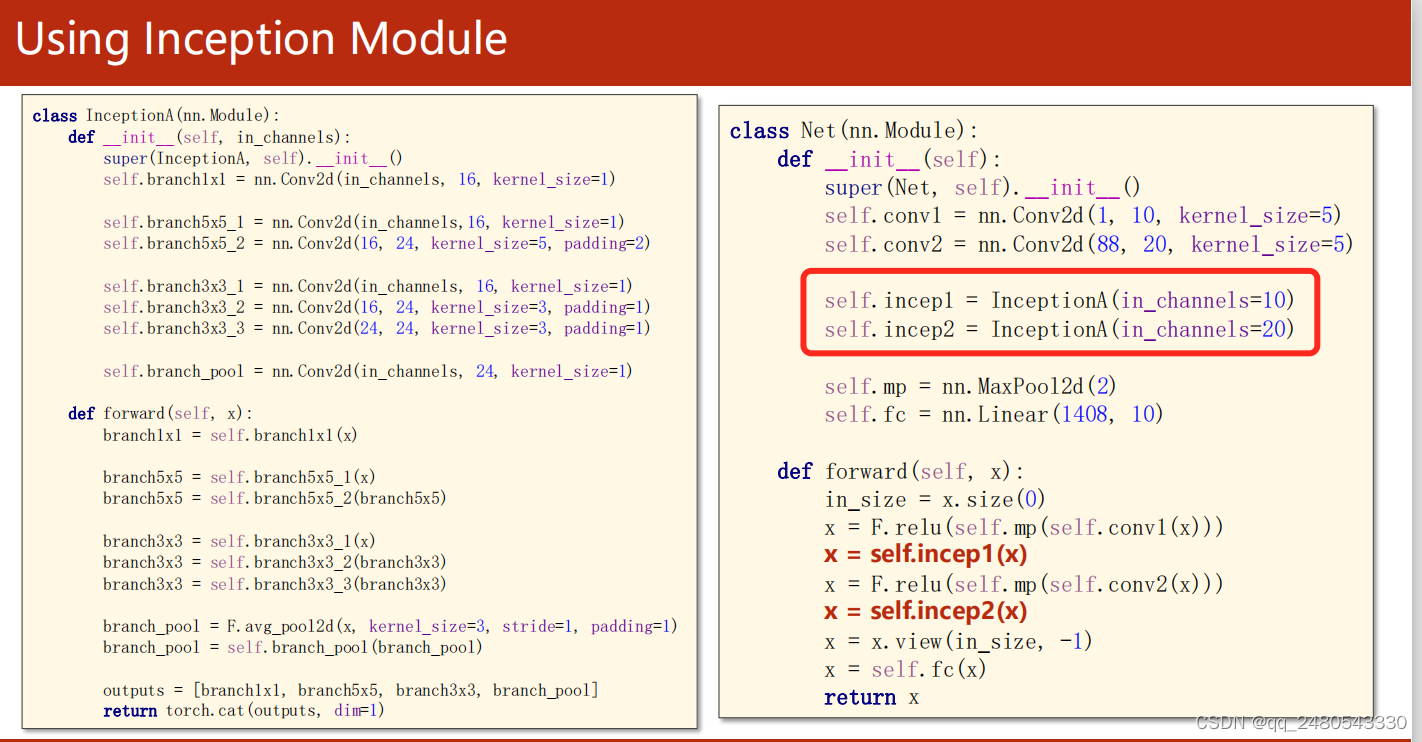1422x742 pixels.
Task: Click the 'branch1x1 = self.branch1x1(x)' line
Action: tap(230, 435)
